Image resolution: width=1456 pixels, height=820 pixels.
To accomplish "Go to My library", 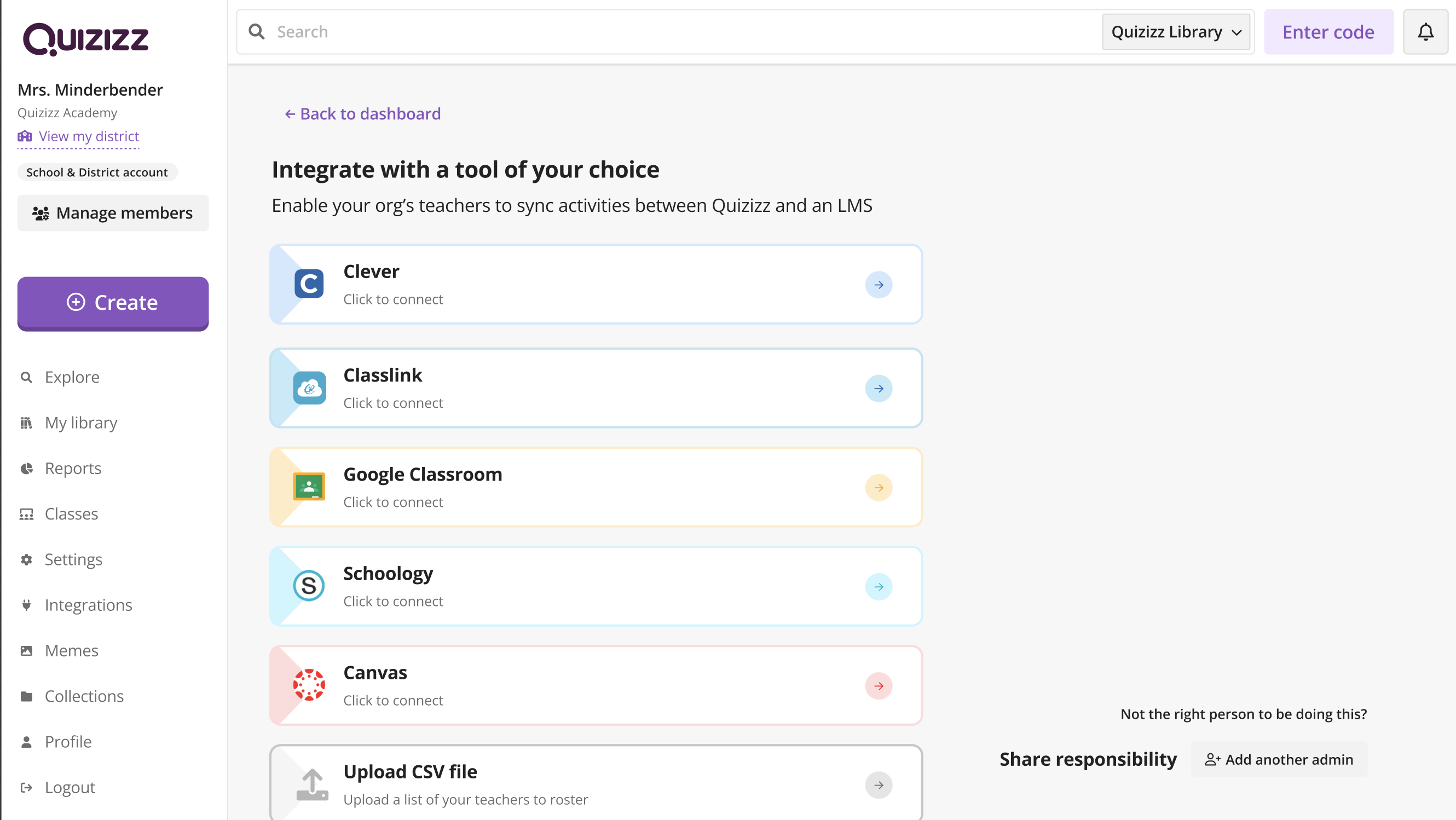I will pyautogui.click(x=81, y=423).
